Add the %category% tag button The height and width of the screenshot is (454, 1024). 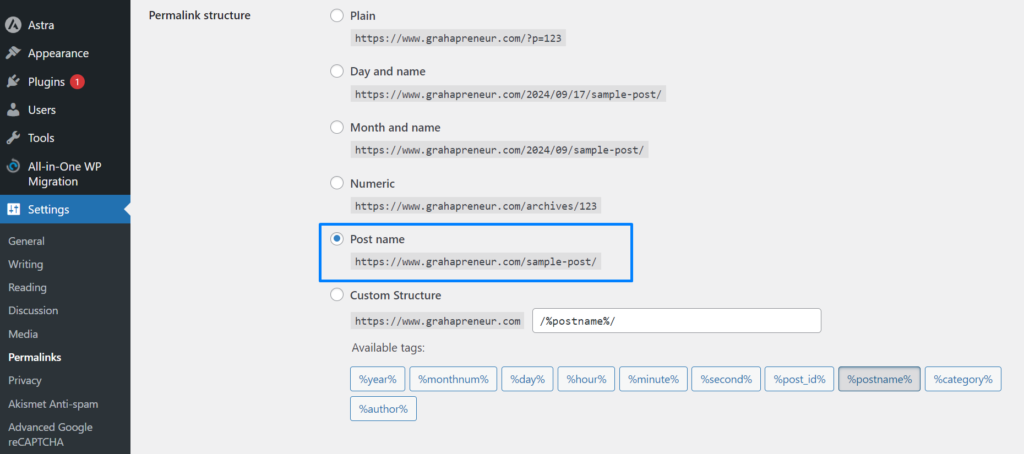tap(963, 379)
